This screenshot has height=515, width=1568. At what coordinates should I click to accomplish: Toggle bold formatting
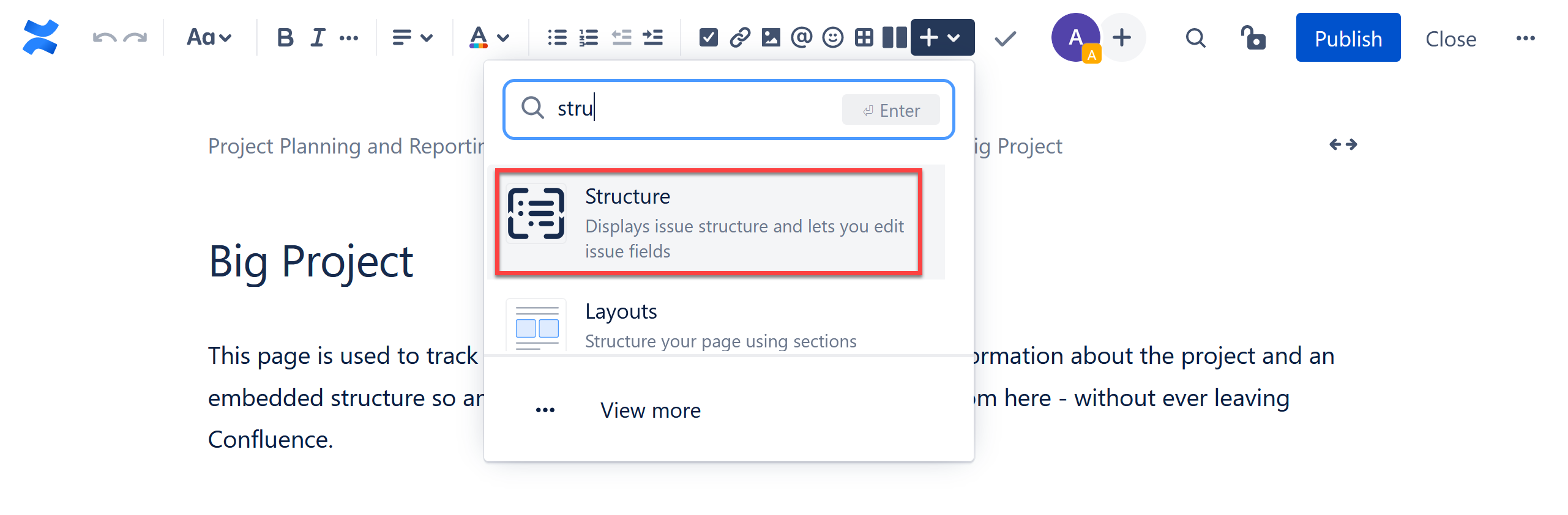(x=285, y=38)
